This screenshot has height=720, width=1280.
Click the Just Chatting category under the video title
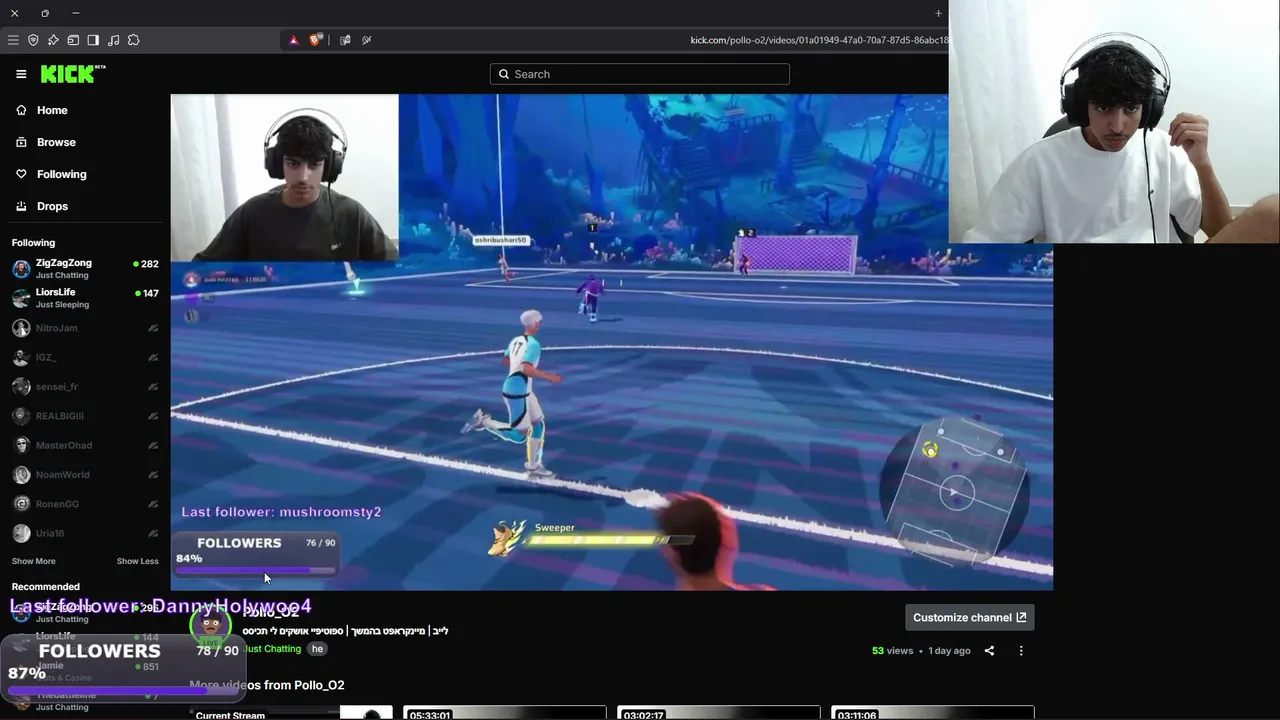pyautogui.click(x=272, y=649)
